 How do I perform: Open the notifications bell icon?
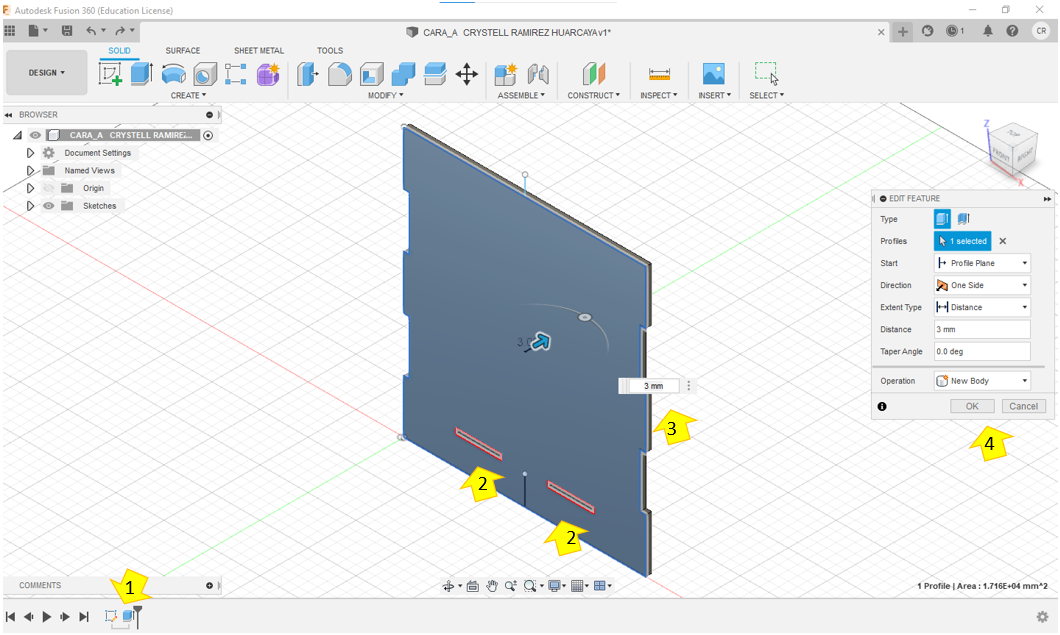[x=988, y=30]
